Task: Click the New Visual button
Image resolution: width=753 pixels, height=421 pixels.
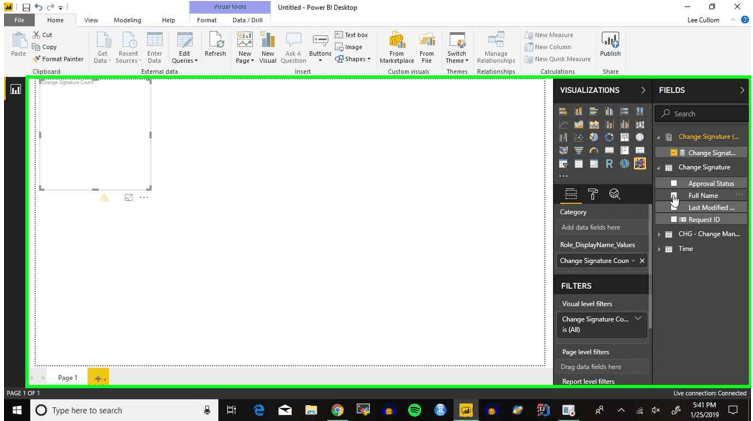Action: (267, 48)
